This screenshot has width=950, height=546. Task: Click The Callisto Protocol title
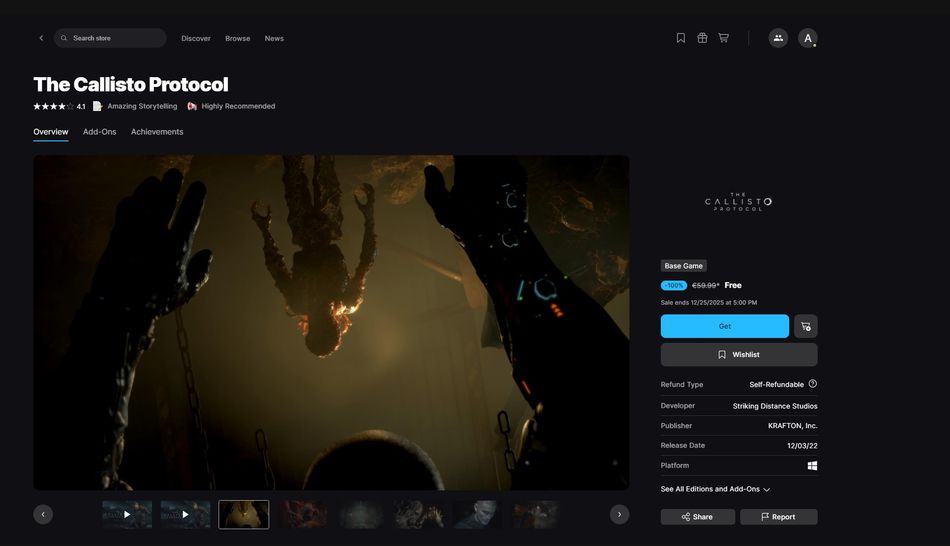pyautogui.click(x=131, y=84)
